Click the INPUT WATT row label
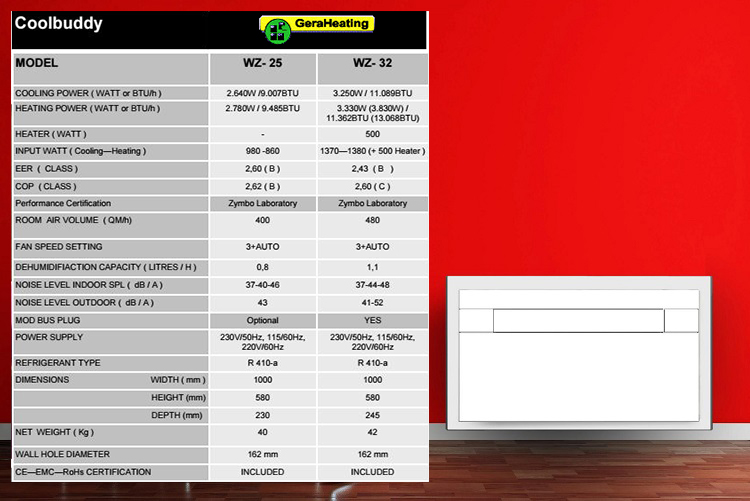 pyautogui.click(x=80, y=151)
